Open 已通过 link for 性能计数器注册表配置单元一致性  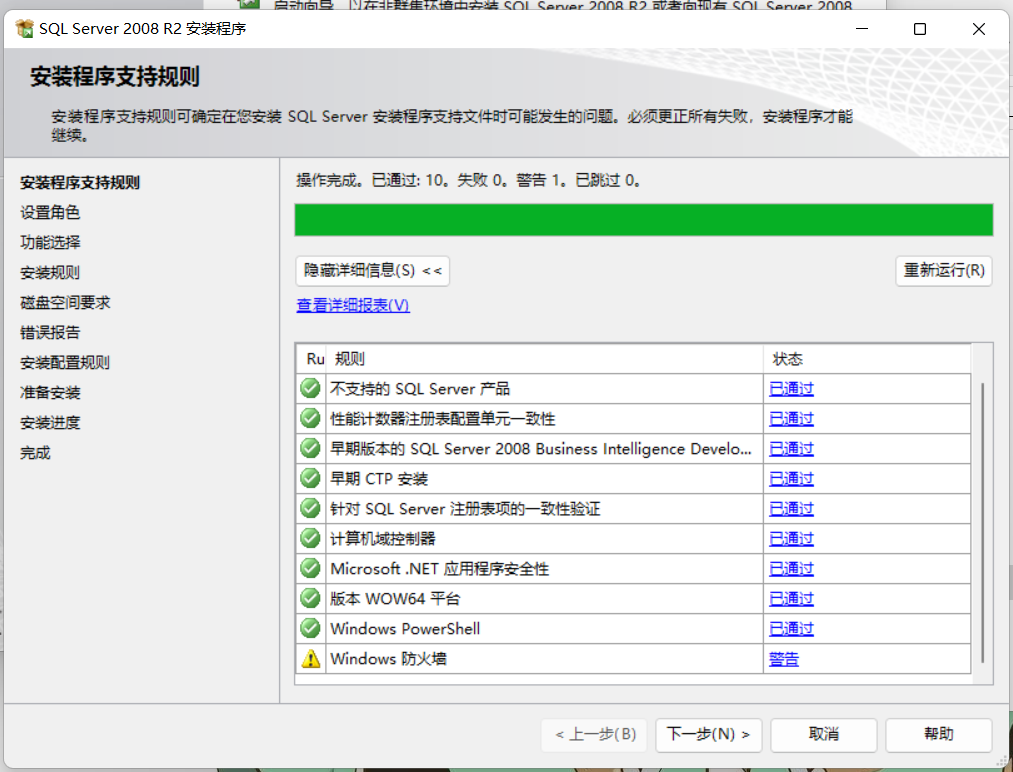pos(791,419)
